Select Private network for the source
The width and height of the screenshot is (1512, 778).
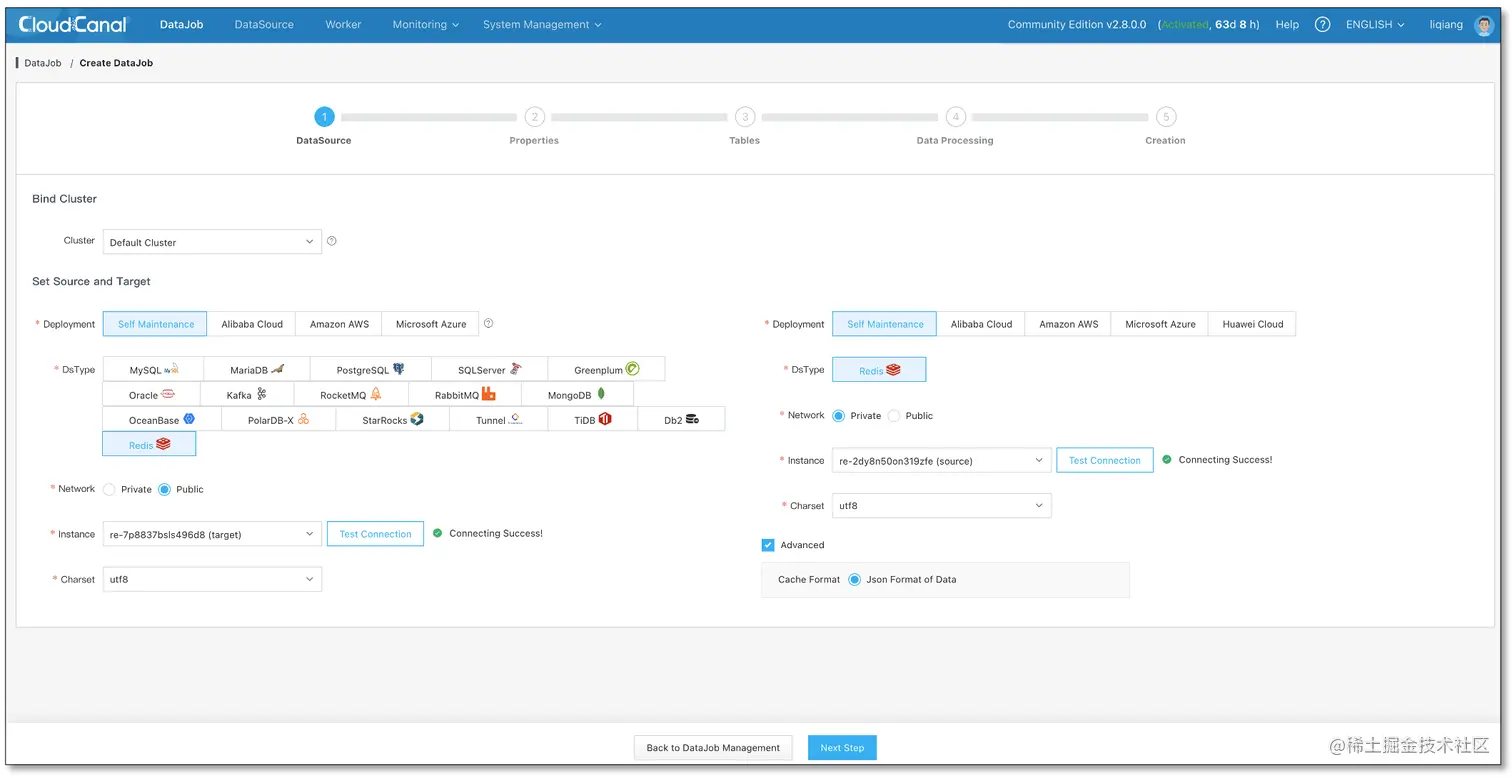click(x=109, y=489)
